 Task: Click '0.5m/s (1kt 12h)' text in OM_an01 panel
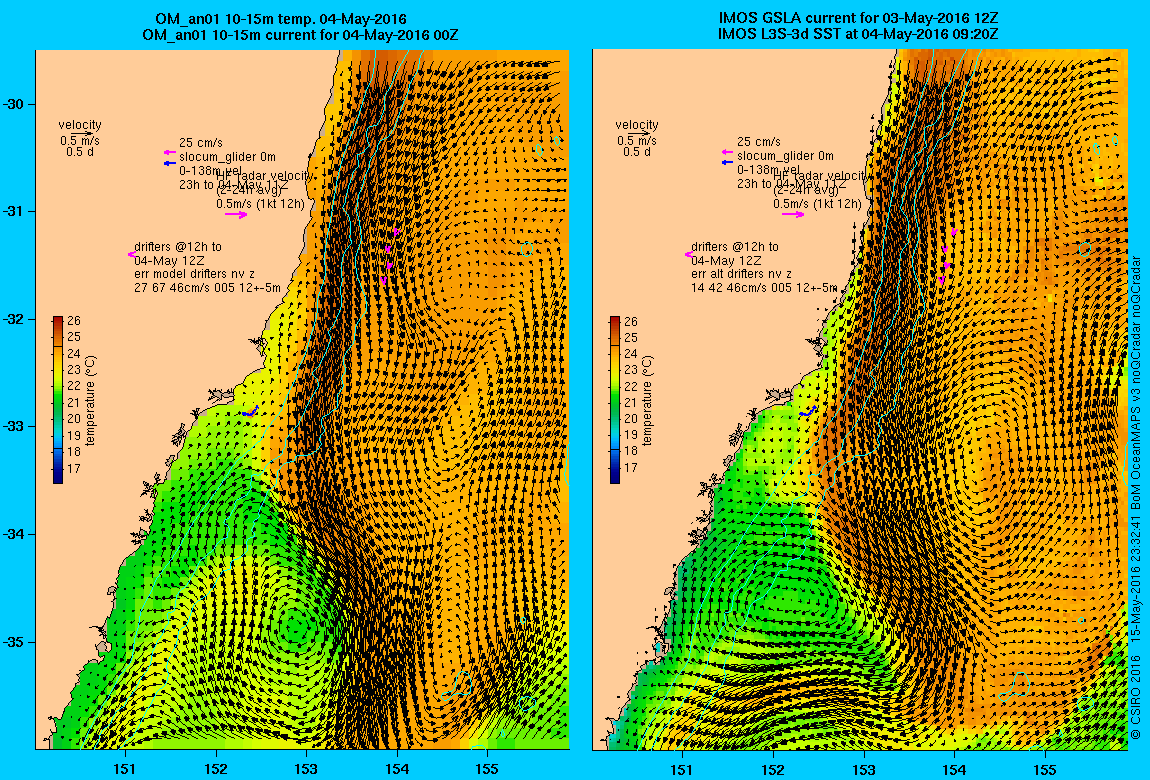(260, 205)
